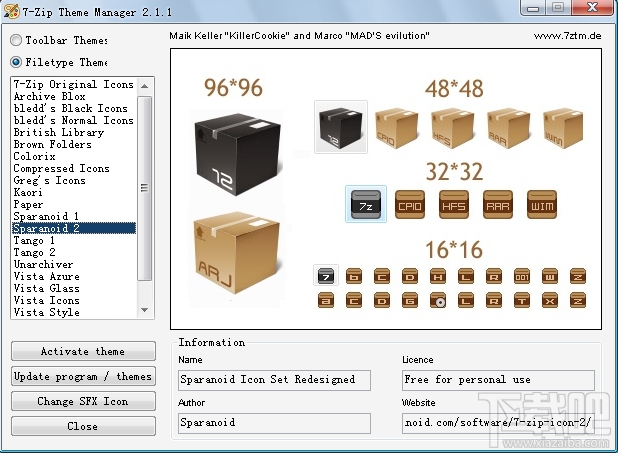Open the Change SFX Icon dialog
618x453 pixels.
click(83, 401)
